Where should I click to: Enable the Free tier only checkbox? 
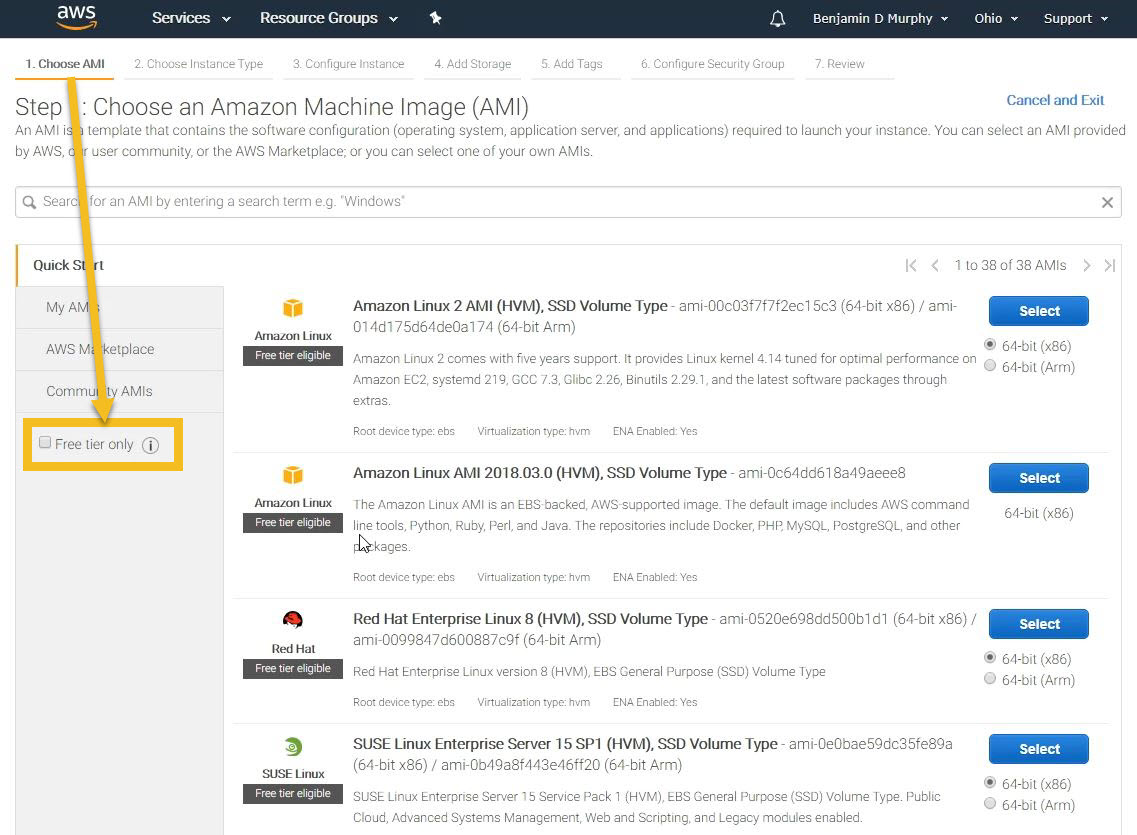click(x=45, y=442)
